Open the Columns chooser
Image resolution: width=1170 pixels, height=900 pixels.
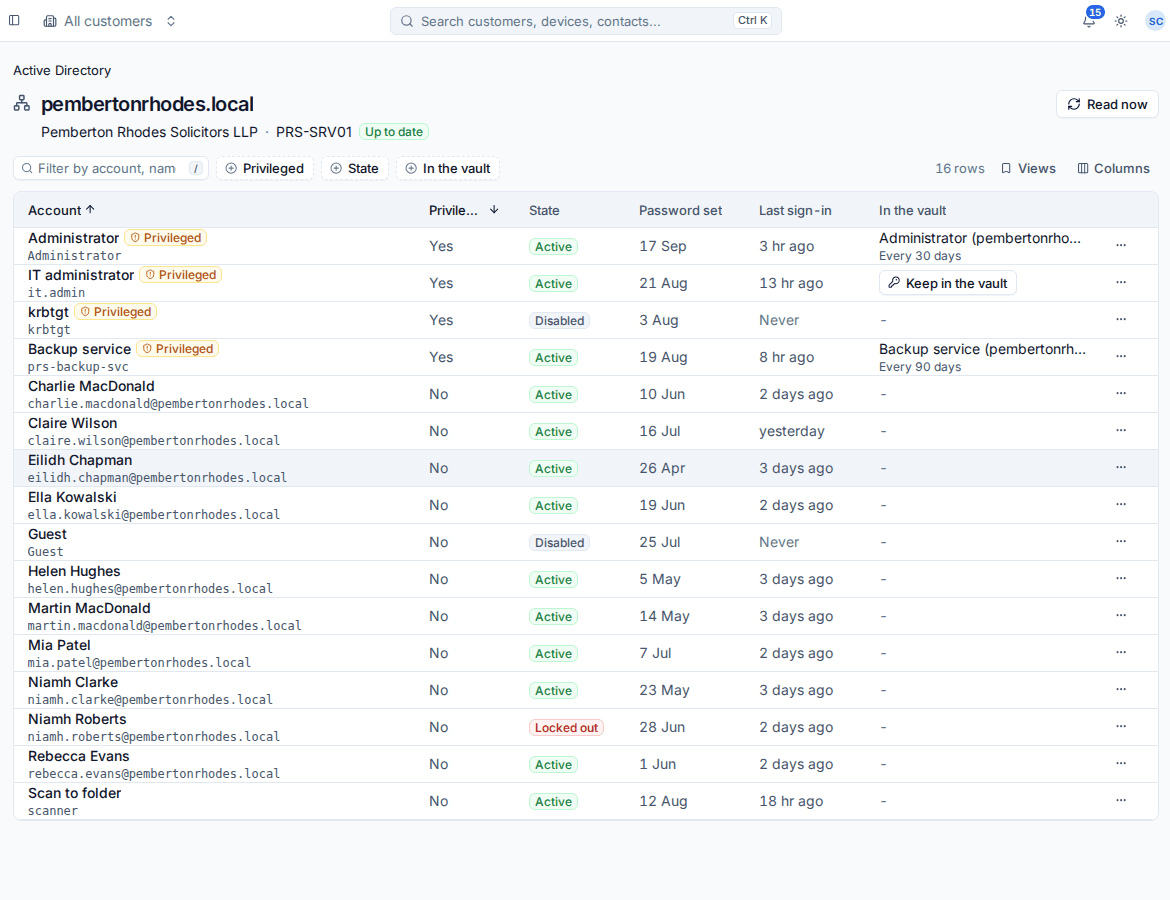(x=1113, y=169)
